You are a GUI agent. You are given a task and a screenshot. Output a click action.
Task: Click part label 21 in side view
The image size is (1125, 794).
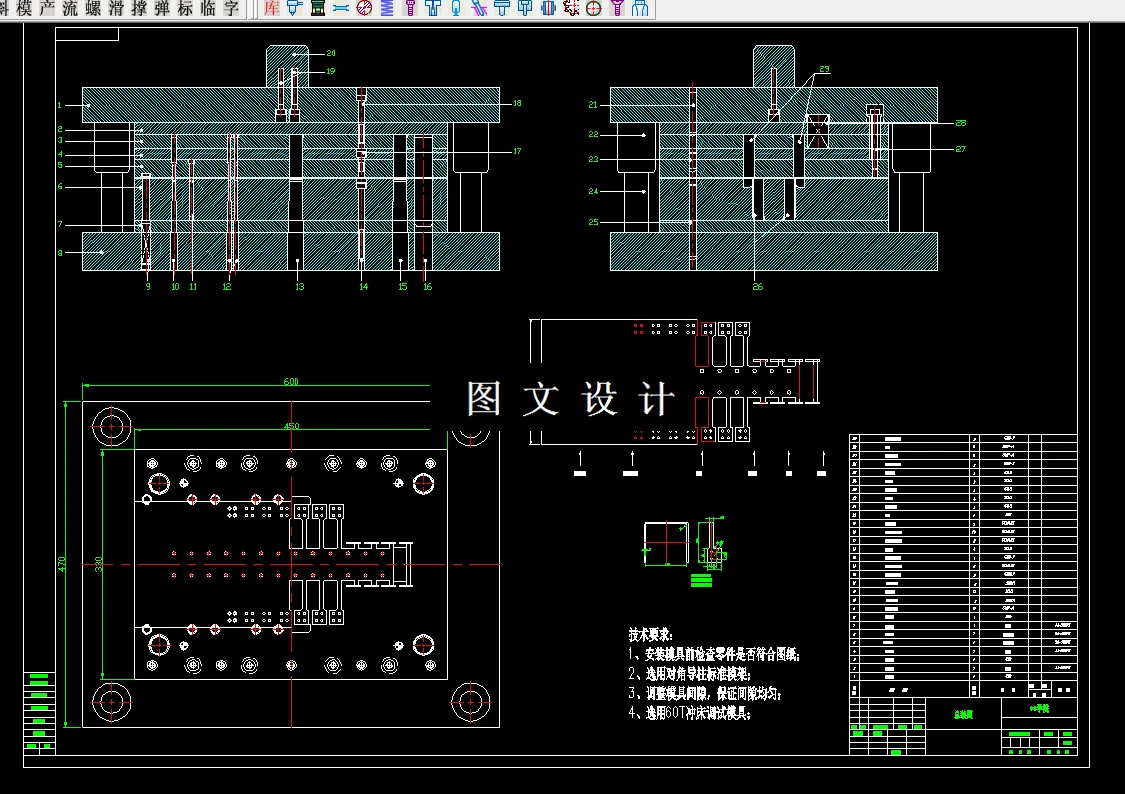pos(593,105)
